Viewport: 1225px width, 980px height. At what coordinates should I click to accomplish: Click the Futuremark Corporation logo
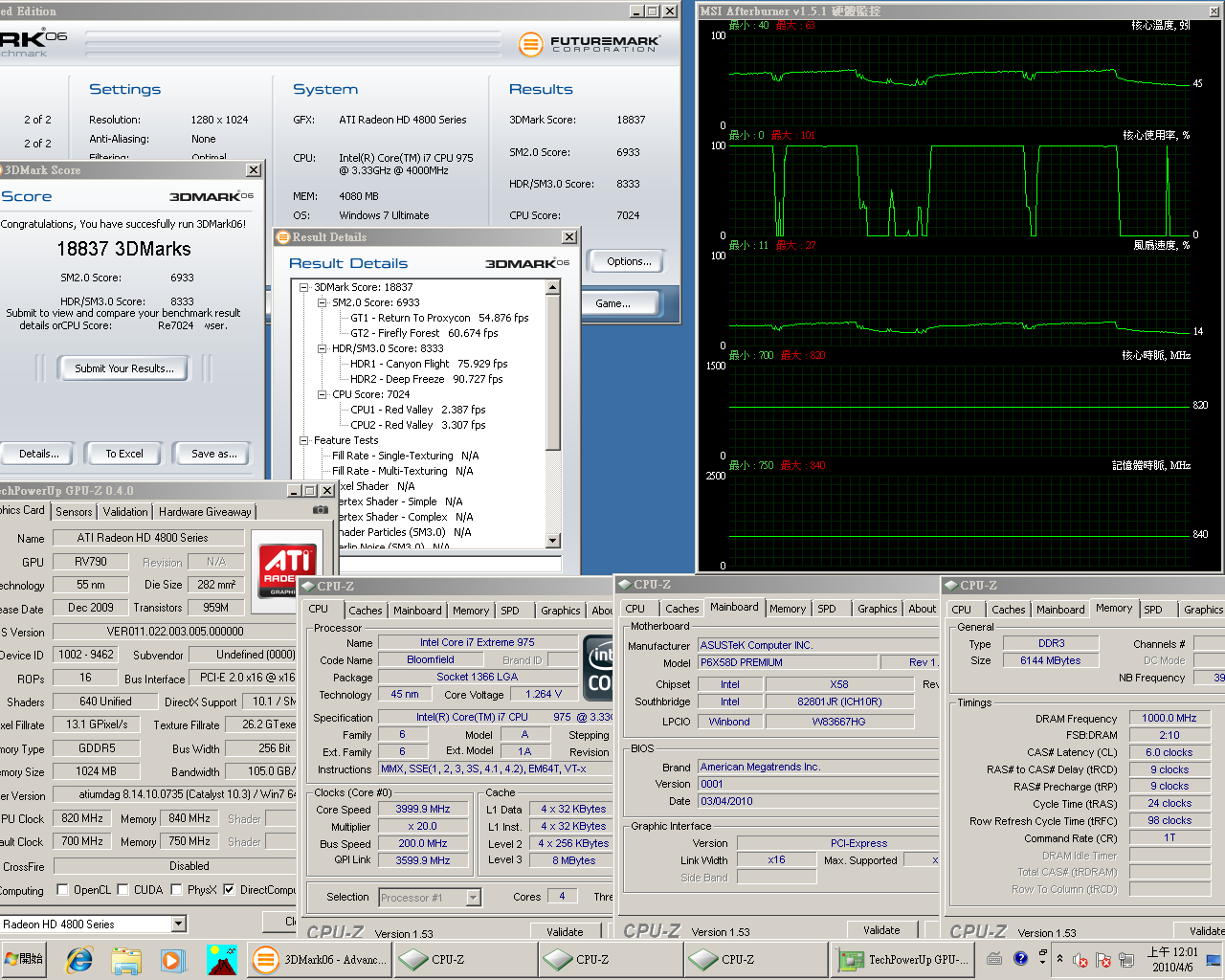tap(589, 44)
